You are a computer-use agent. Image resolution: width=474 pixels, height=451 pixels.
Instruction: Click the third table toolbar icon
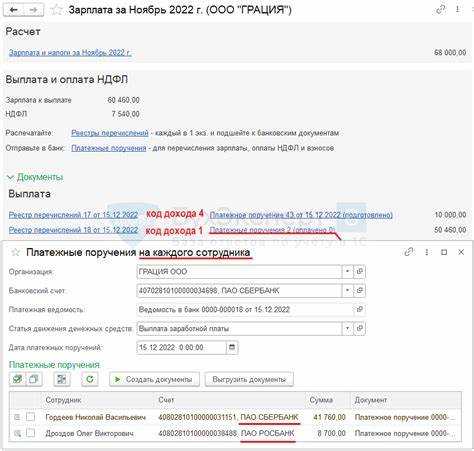(62, 379)
